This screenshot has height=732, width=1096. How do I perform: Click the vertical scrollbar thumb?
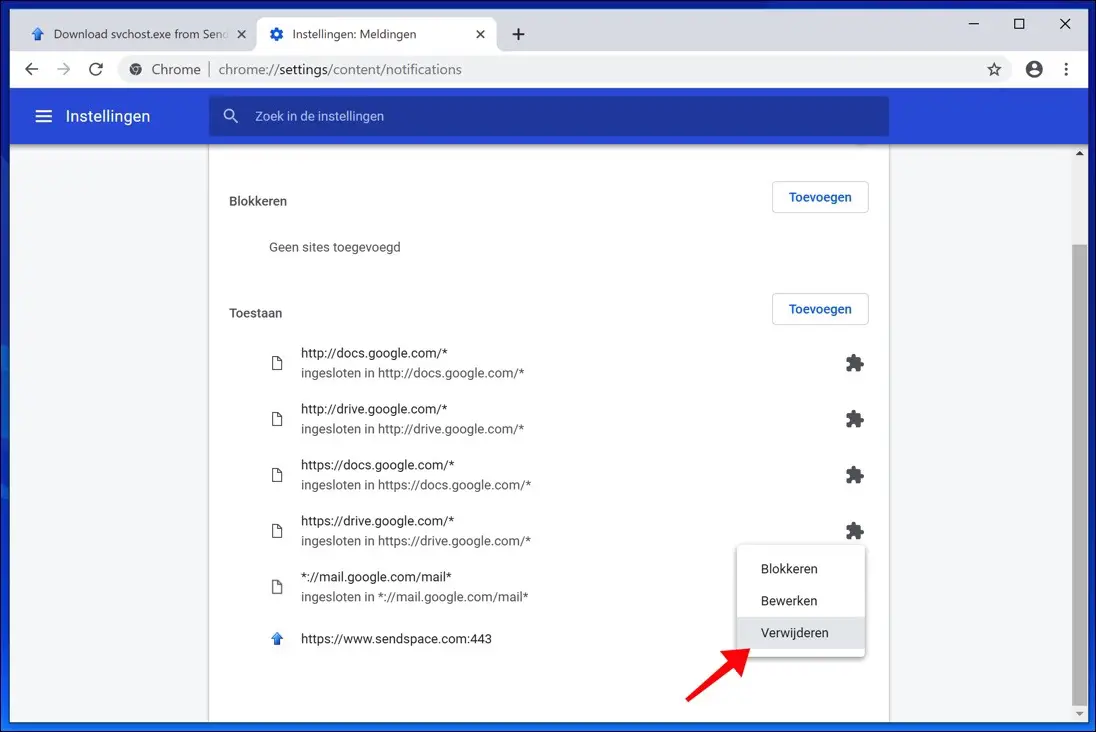point(1080,475)
